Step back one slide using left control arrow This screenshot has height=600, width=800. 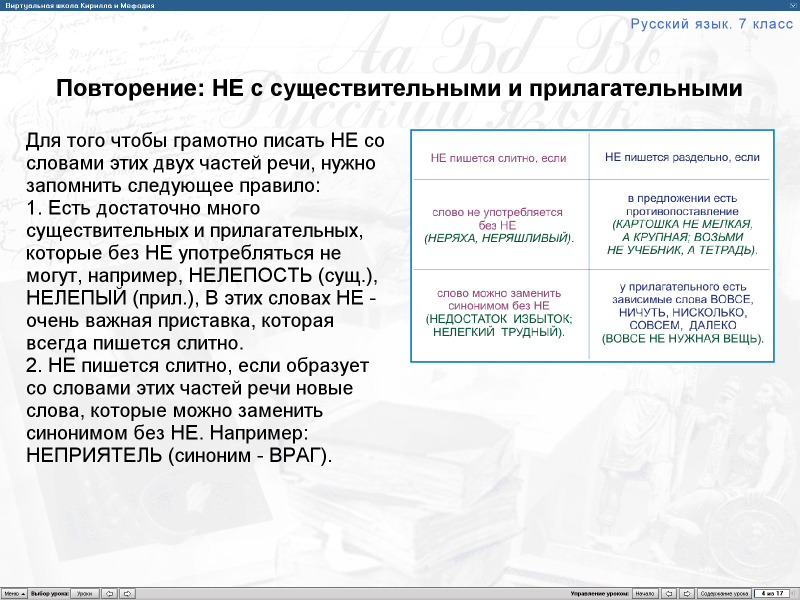[670, 592]
